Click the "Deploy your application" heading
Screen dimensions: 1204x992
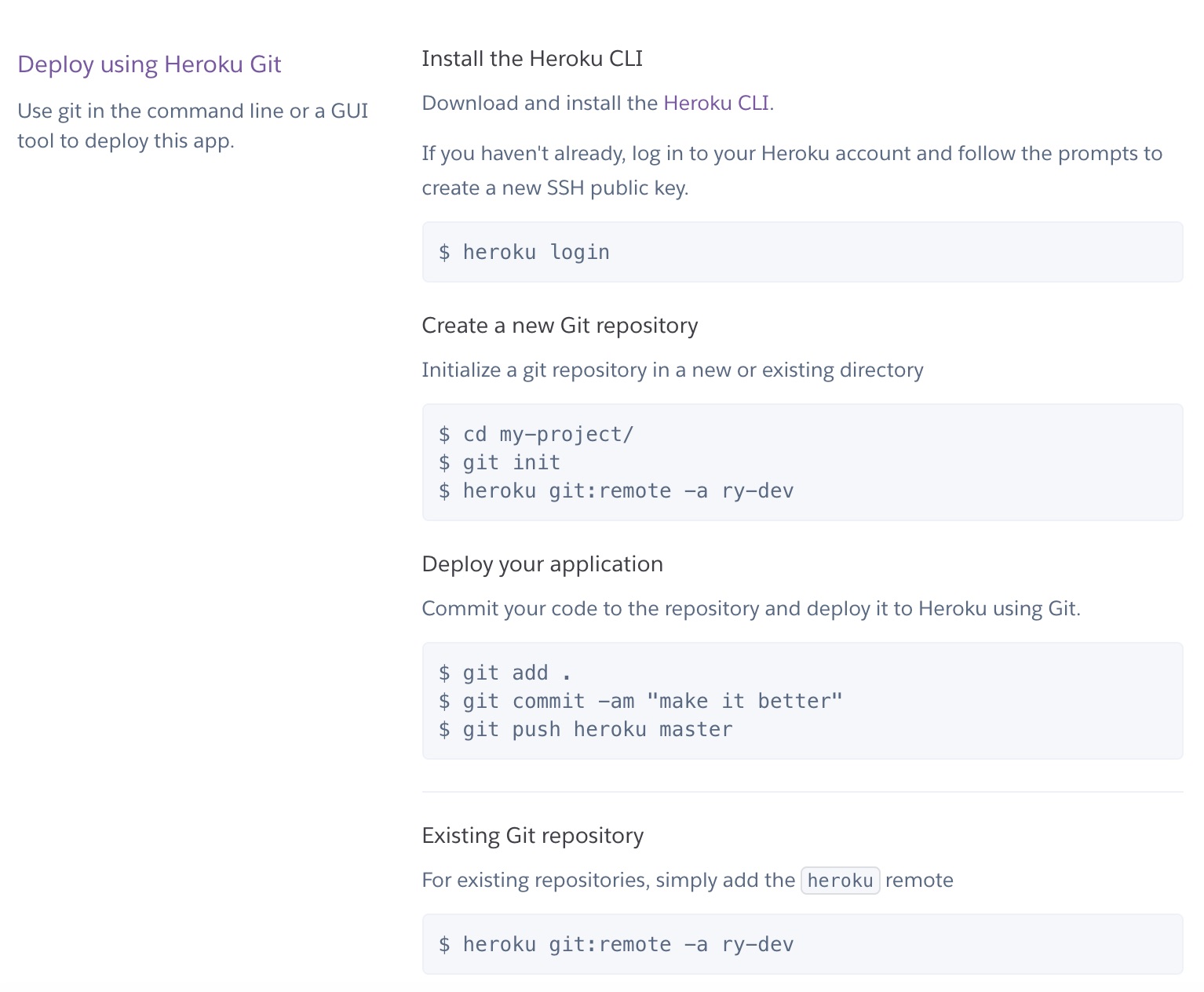point(542,564)
